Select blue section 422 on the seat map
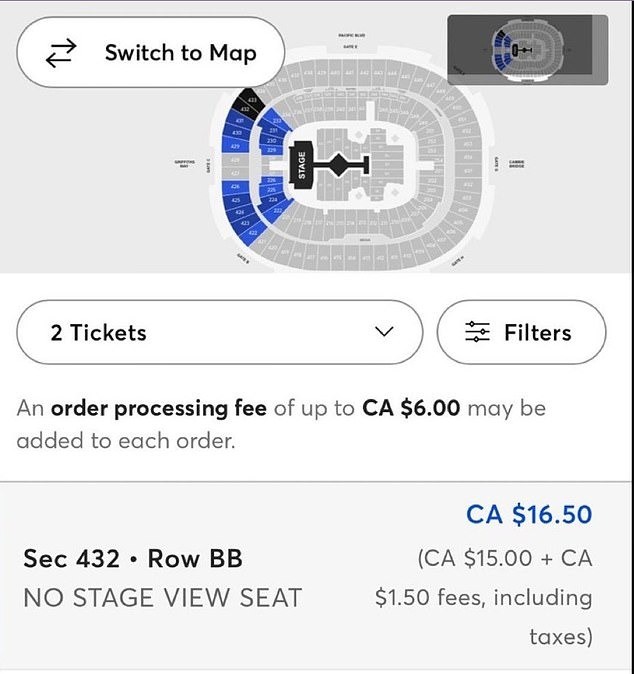This screenshot has width=634, height=674. click(x=254, y=232)
